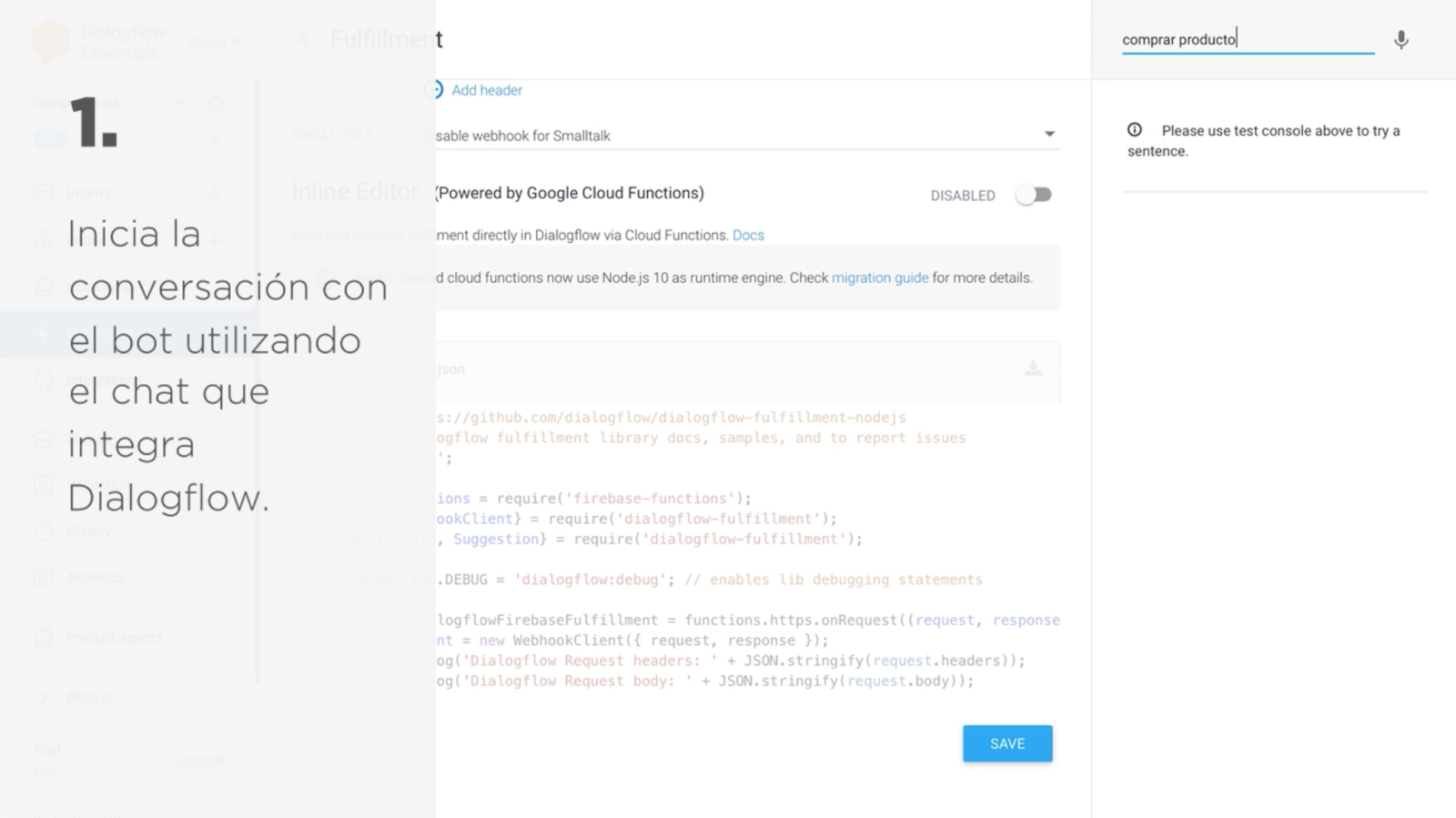Open the 'migration guide' link

point(880,278)
